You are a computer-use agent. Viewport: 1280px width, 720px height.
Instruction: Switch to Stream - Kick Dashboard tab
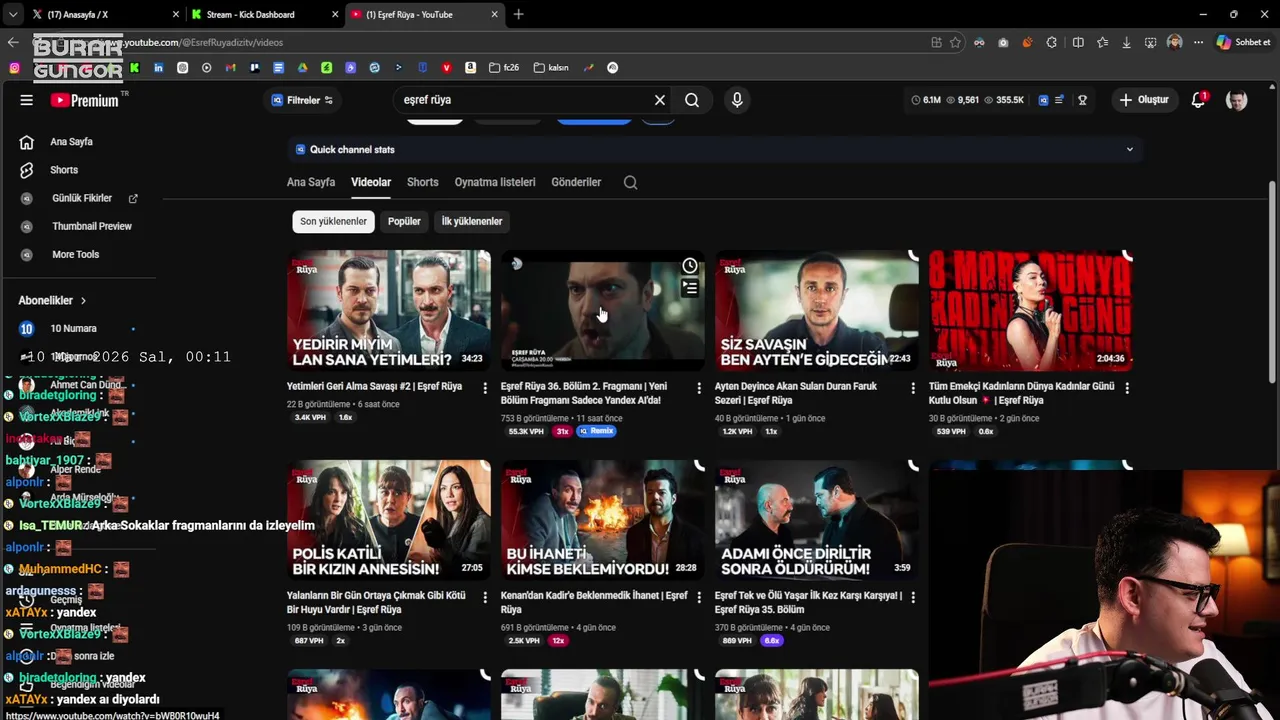pyautogui.click(x=265, y=15)
